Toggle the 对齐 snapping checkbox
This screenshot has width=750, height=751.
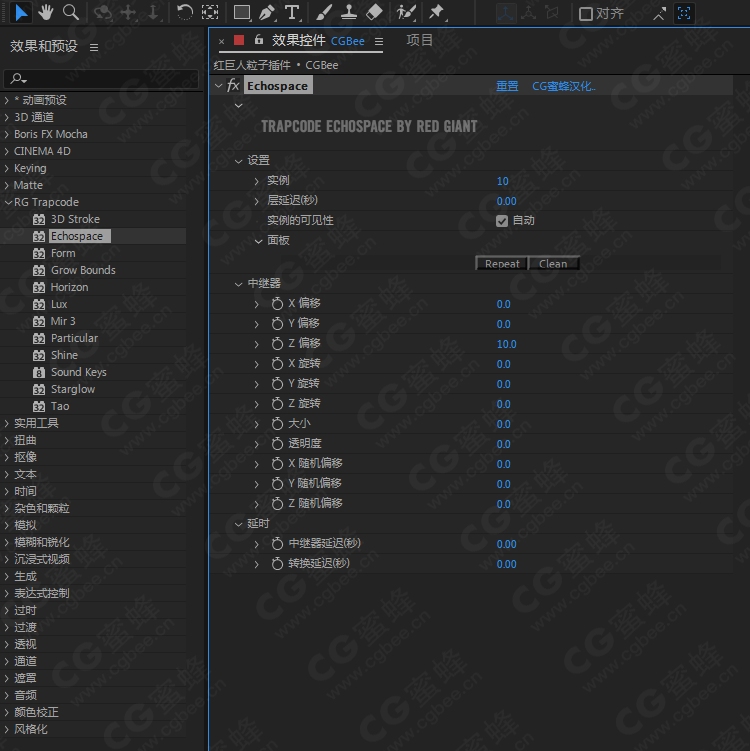(585, 14)
